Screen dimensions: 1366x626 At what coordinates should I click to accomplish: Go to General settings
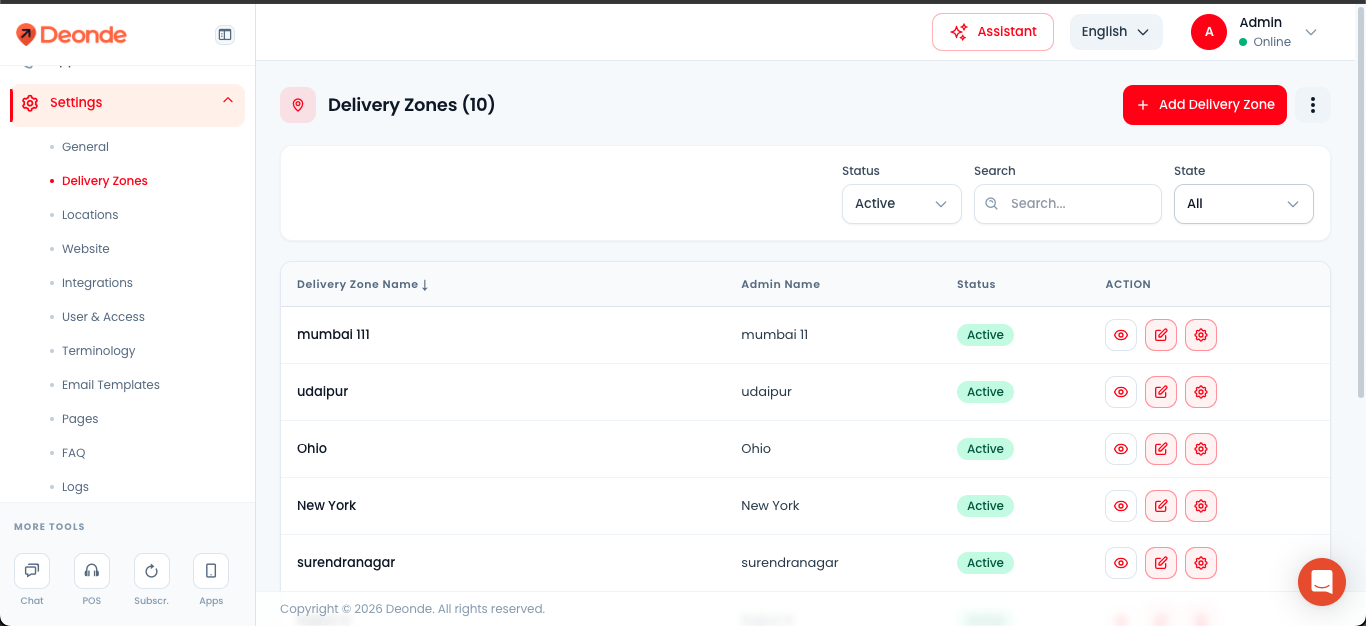(85, 147)
